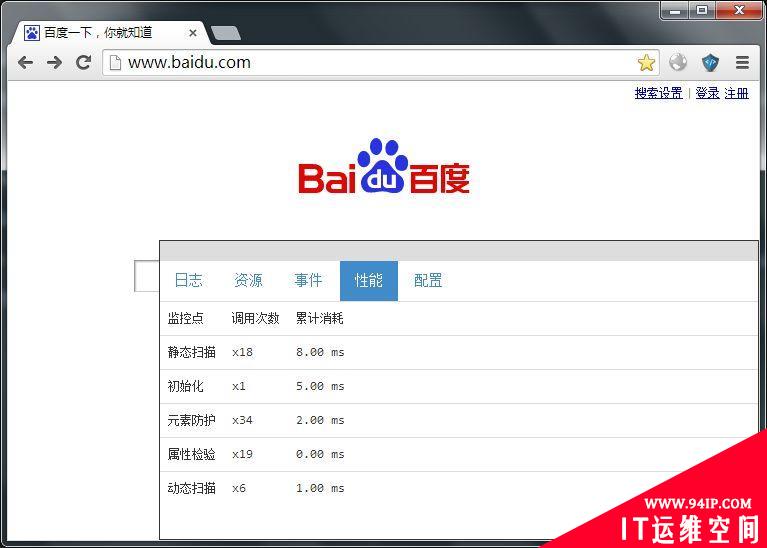Screen dimensions: 767x548
Task: Select the 初始化 row label
Action: coord(185,386)
